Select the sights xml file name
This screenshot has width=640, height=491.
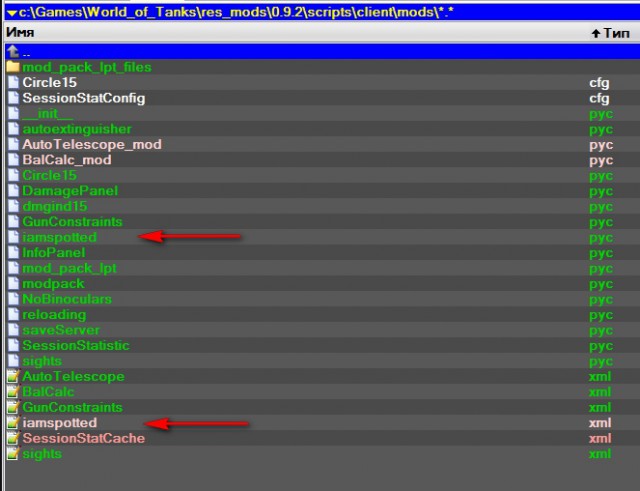point(42,454)
